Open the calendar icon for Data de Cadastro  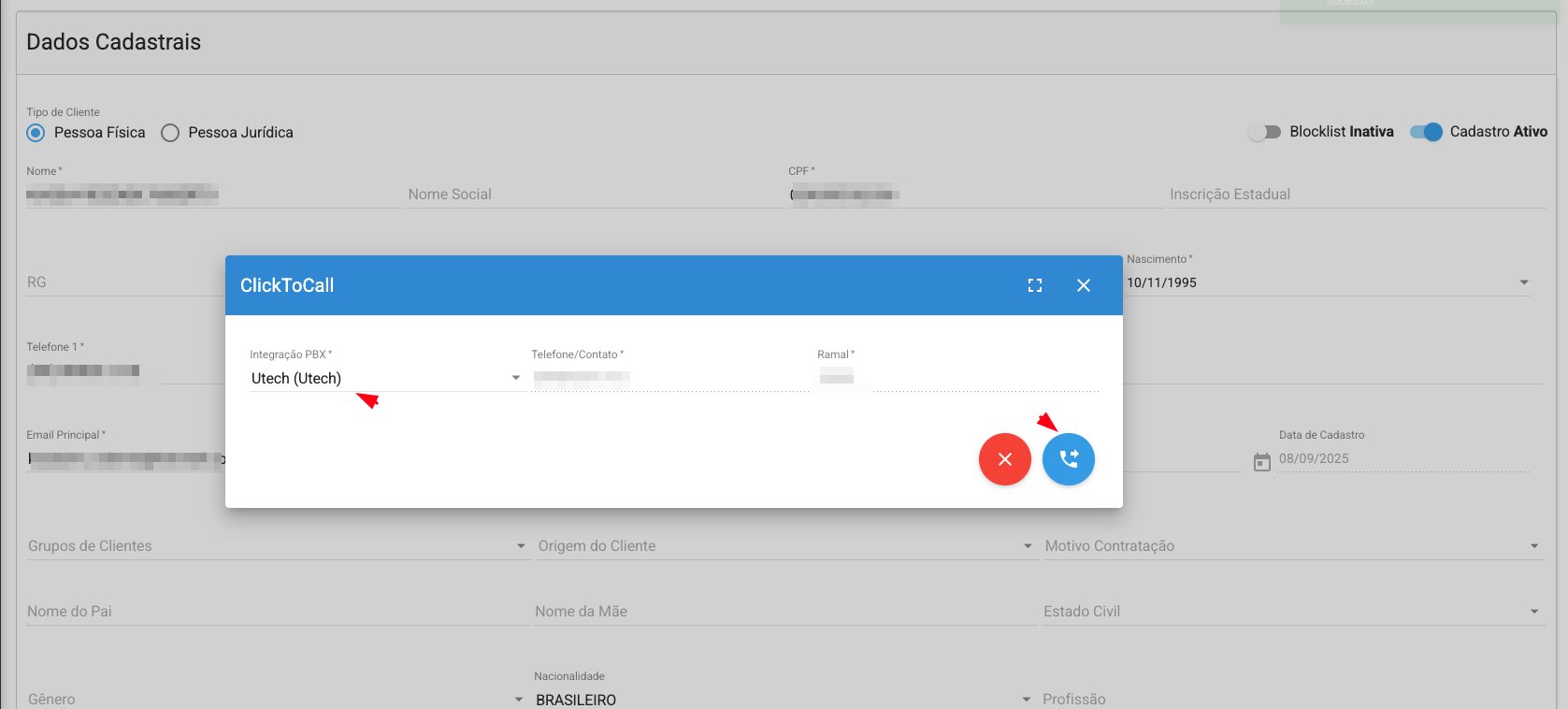pyautogui.click(x=1261, y=461)
